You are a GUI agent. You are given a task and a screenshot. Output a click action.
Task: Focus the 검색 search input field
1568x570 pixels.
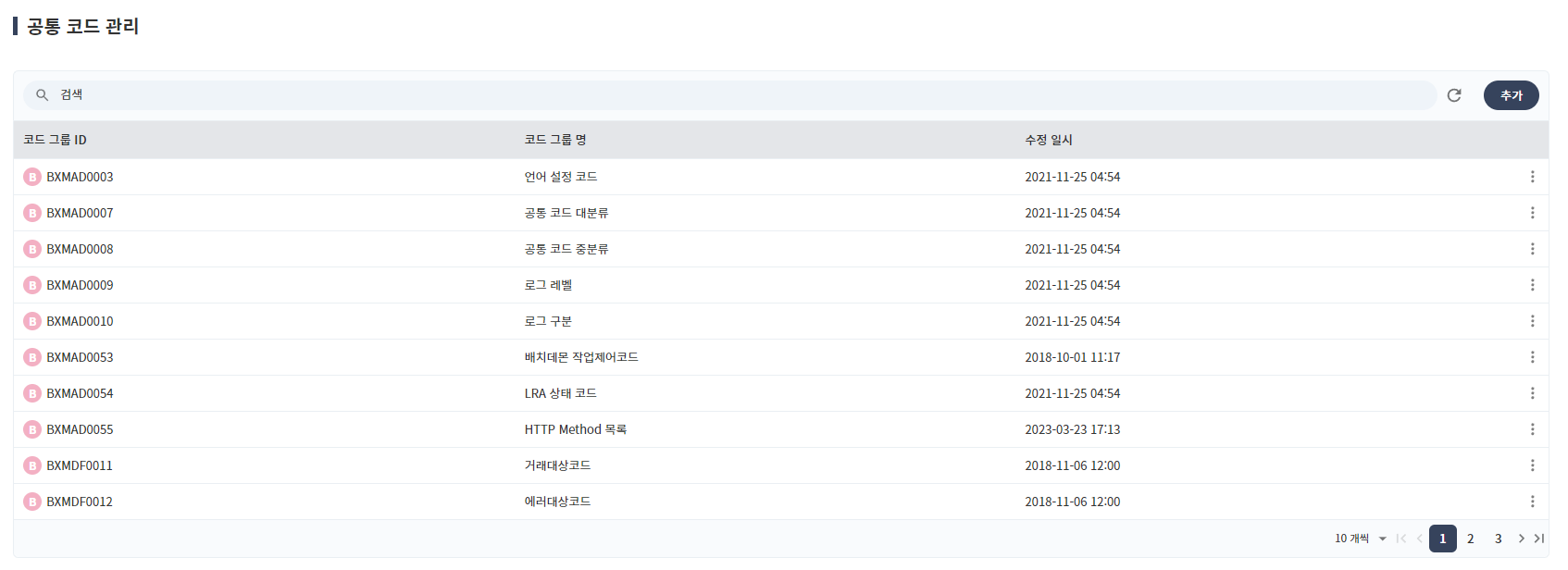tap(740, 95)
